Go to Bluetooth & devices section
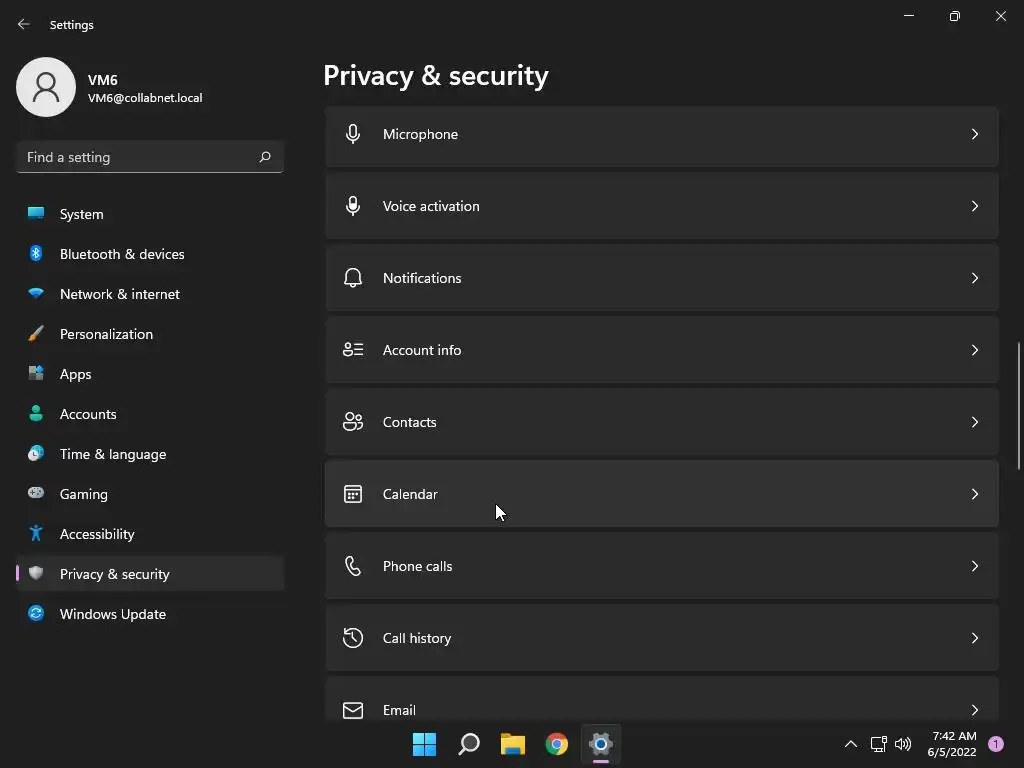This screenshot has height=768, width=1024. point(122,254)
